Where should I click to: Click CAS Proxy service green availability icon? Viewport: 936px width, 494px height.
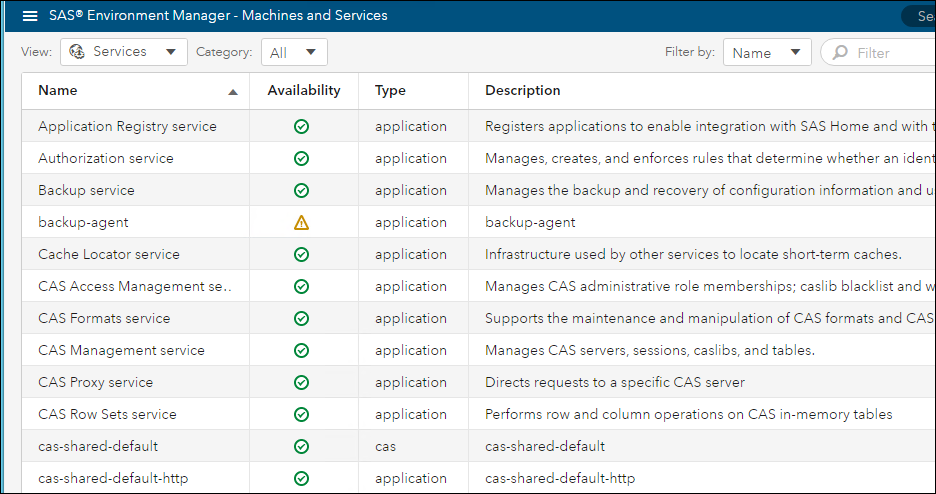(301, 383)
